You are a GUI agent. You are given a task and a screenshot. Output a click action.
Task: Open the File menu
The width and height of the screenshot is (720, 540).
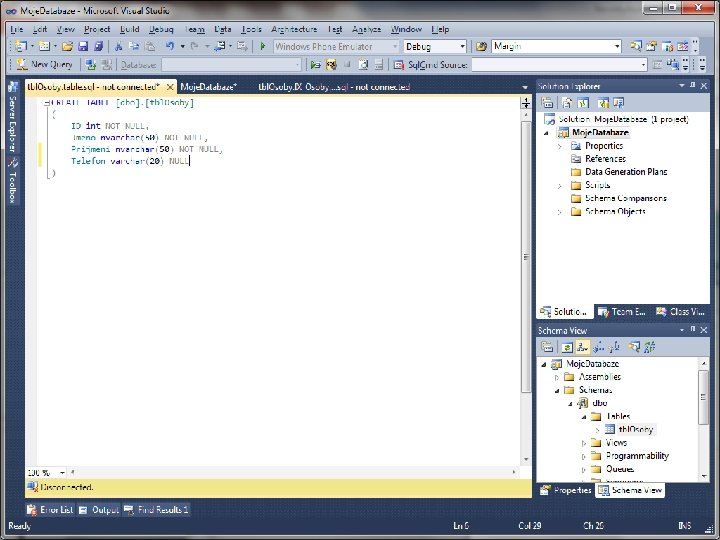coord(17,29)
